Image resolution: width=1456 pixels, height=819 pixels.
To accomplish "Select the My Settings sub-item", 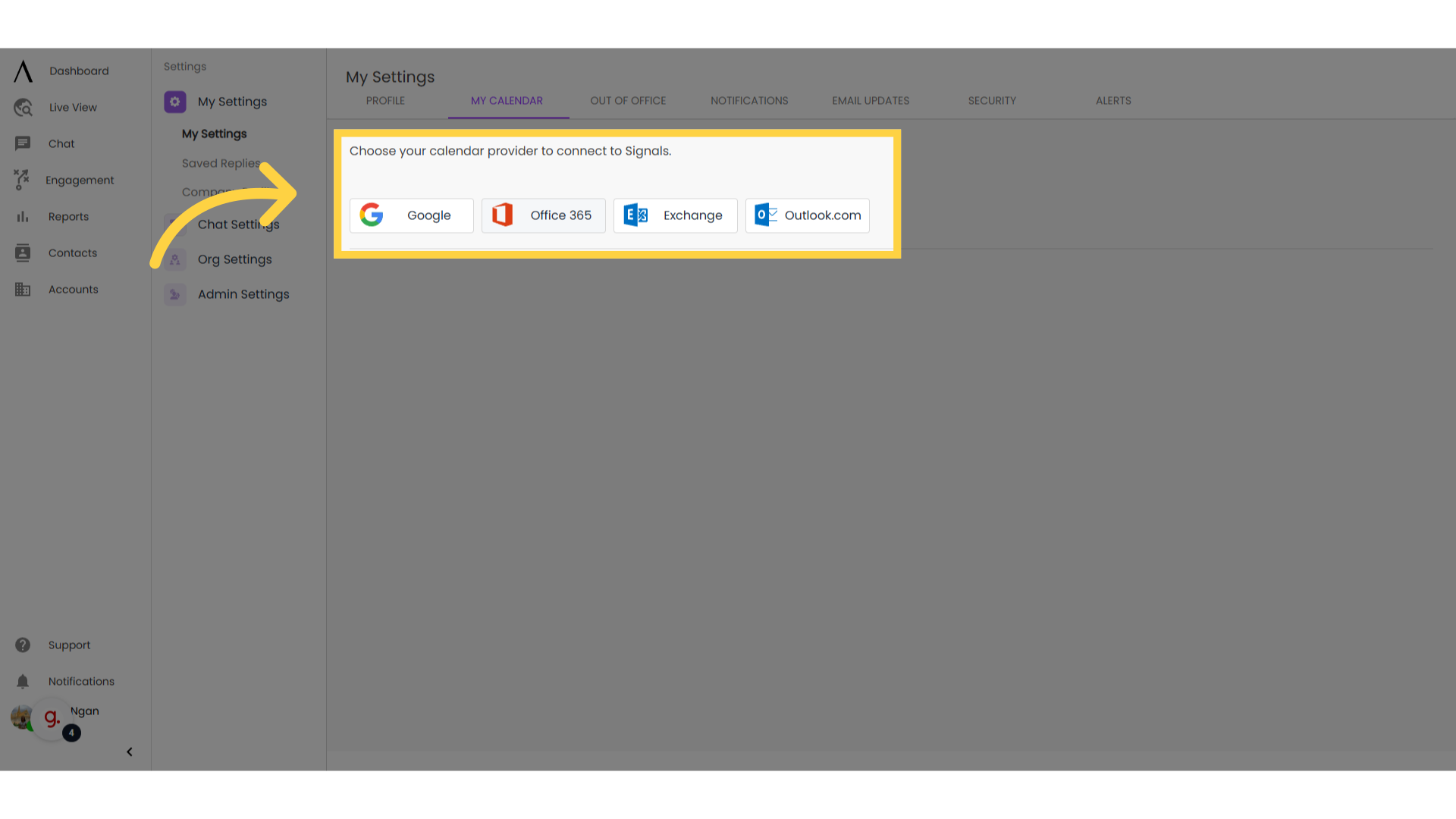I will (x=215, y=134).
